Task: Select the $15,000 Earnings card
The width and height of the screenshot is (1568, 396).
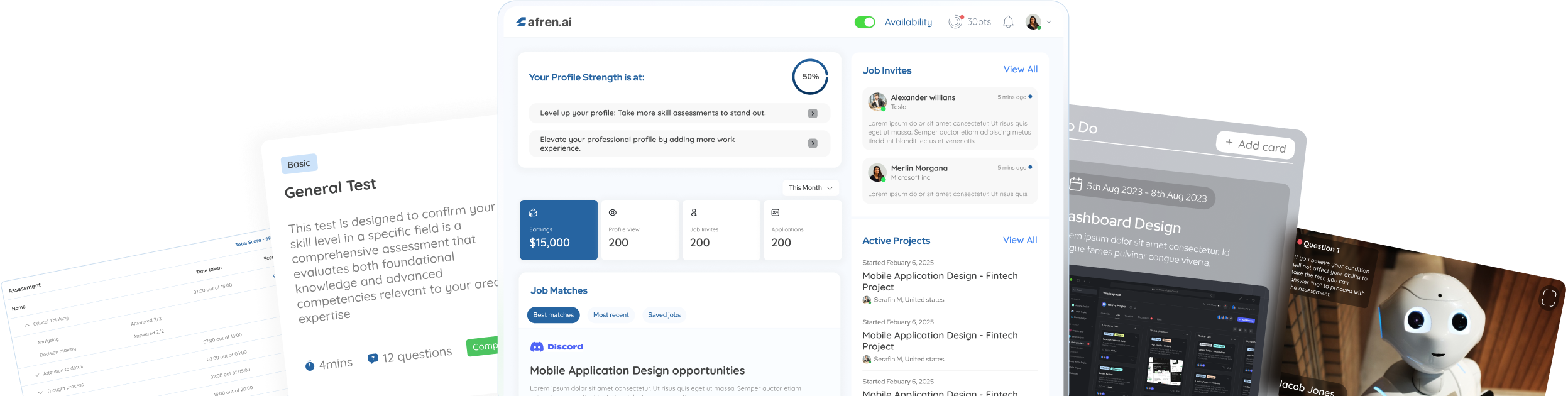Action: (x=559, y=230)
